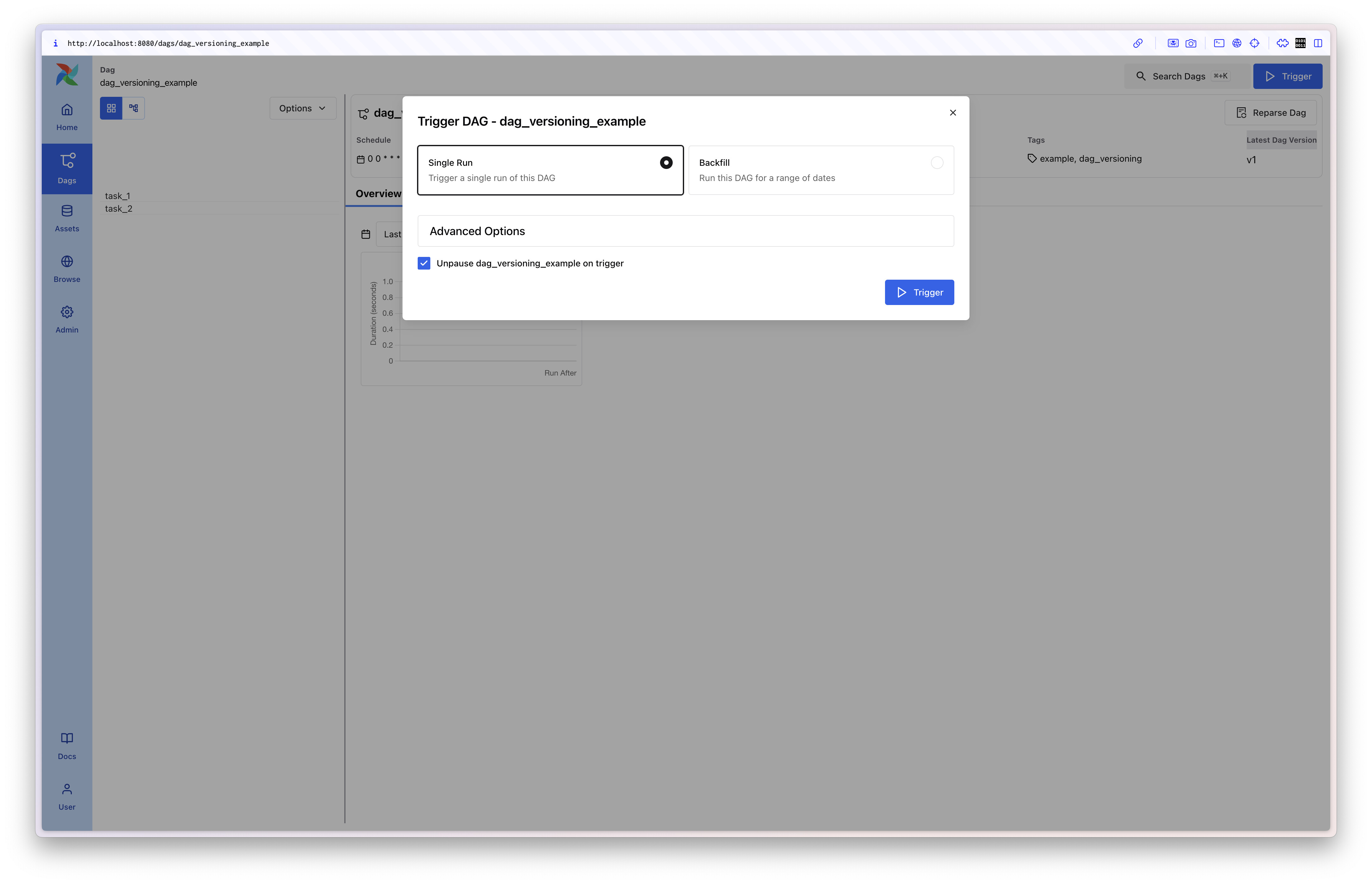Uncheck Unpause dag_versioning_example on trigger
1372x884 pixels.
[424, 263]
